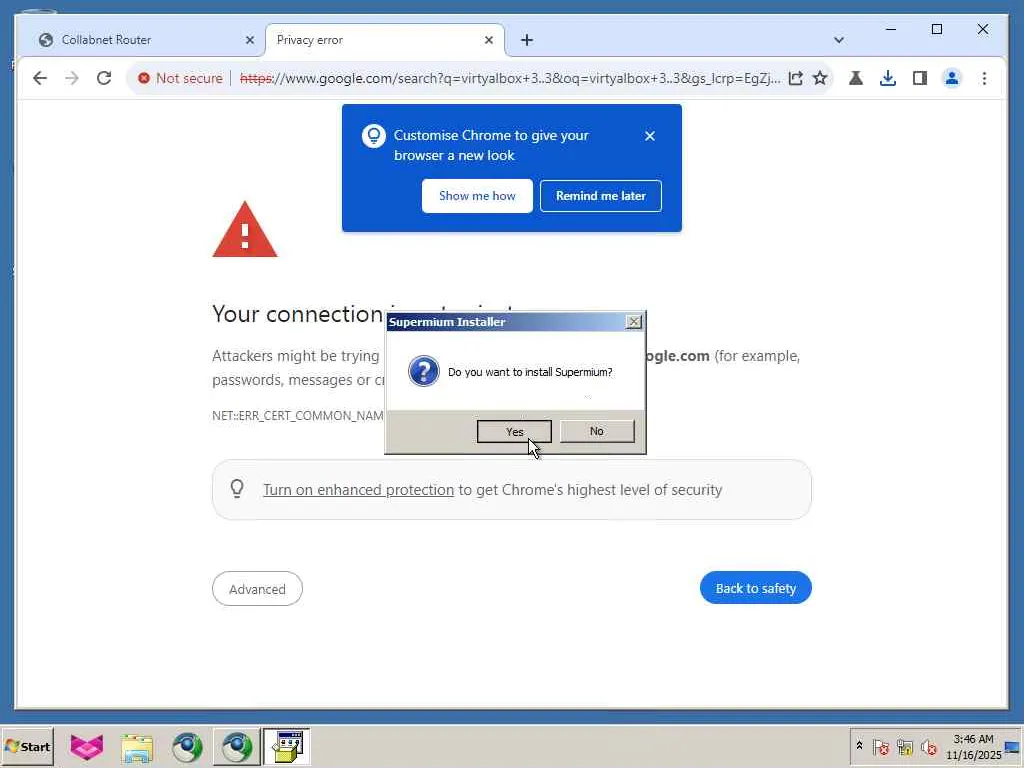Open a new tab with plus button
1024x768 pixels.
526,40
